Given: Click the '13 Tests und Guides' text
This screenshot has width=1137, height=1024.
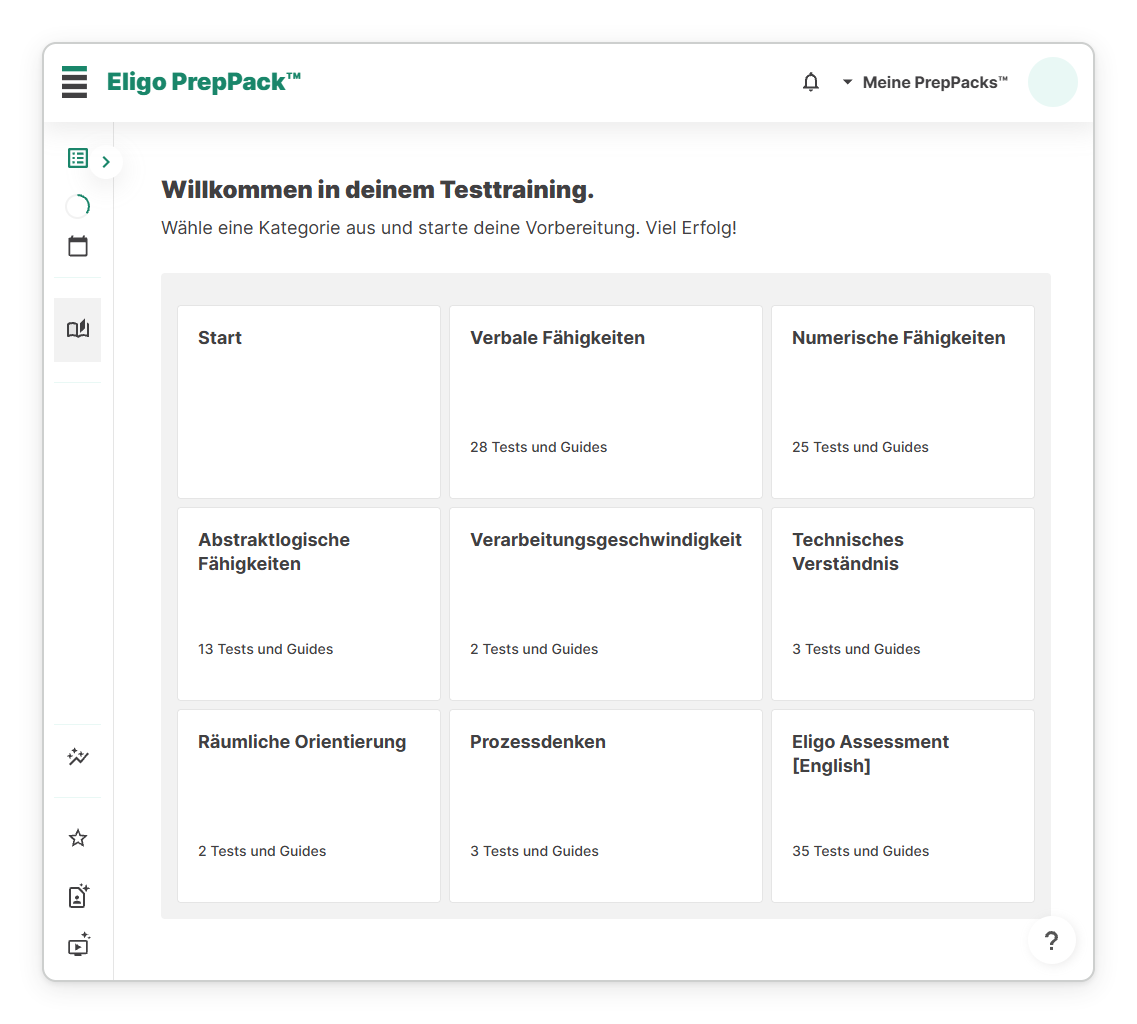Looking at the screenshot, I should click(x=265, y=649).
